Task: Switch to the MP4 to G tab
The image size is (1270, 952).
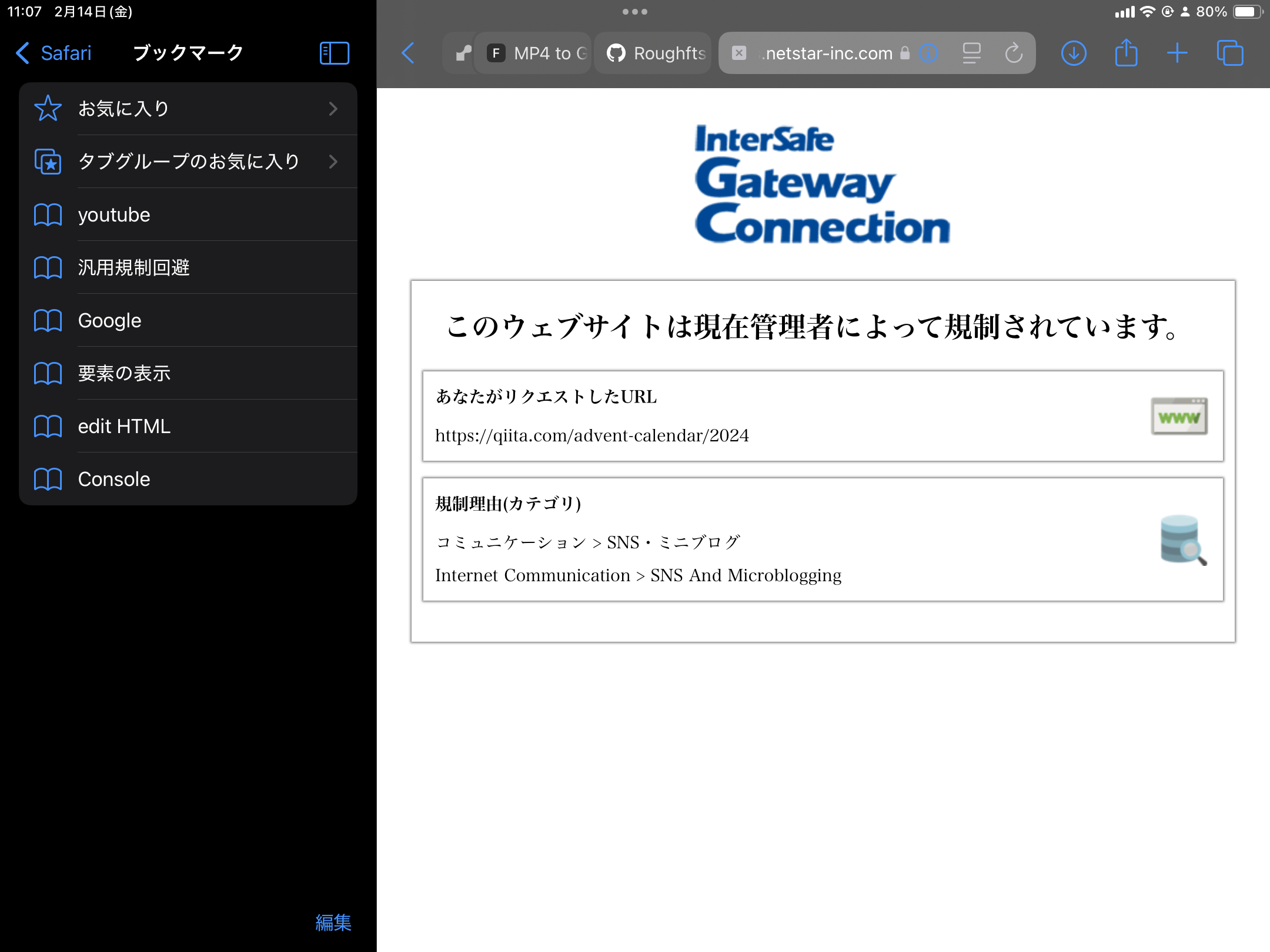Action: click(534, 53)
